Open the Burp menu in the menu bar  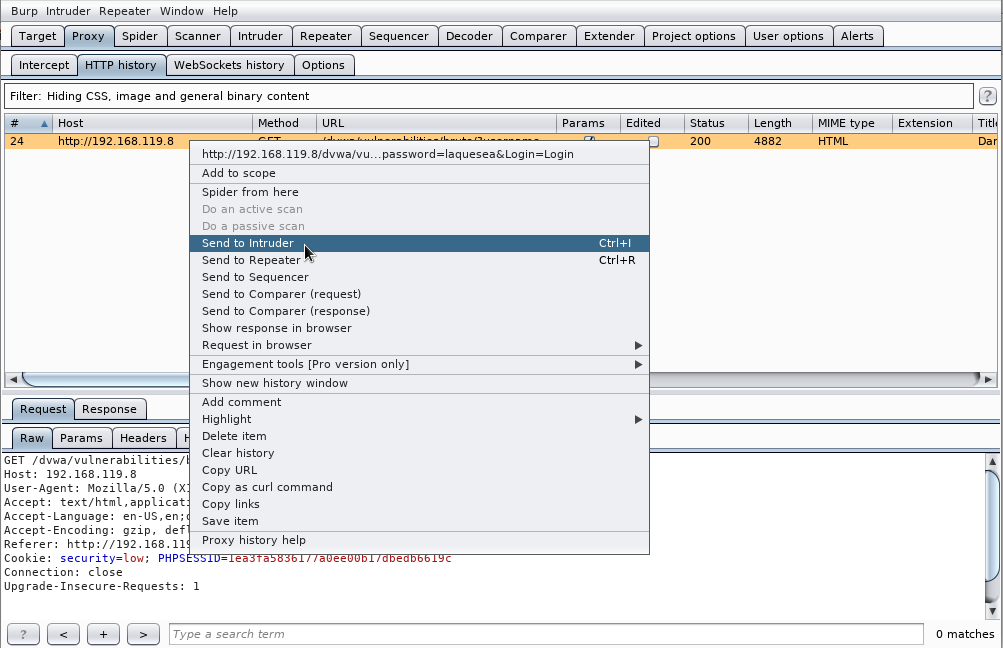(24, 11)
